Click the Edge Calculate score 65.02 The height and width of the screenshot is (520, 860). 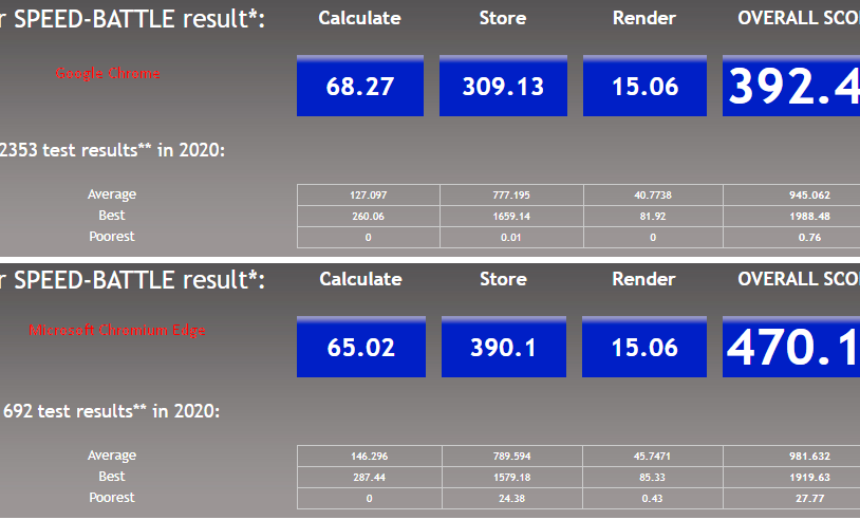coord(360,348)
